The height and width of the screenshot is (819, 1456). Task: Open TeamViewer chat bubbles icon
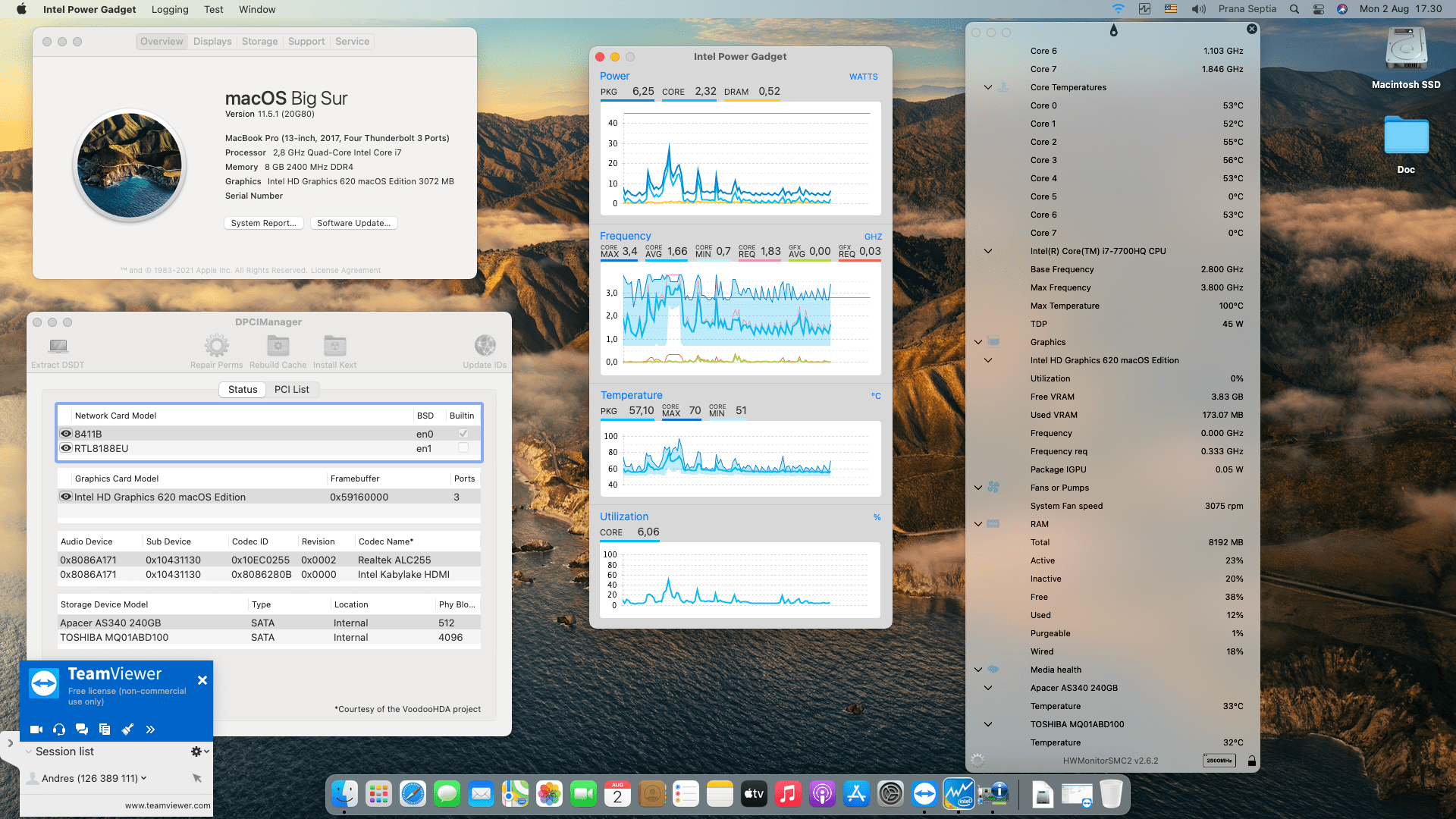82,730
